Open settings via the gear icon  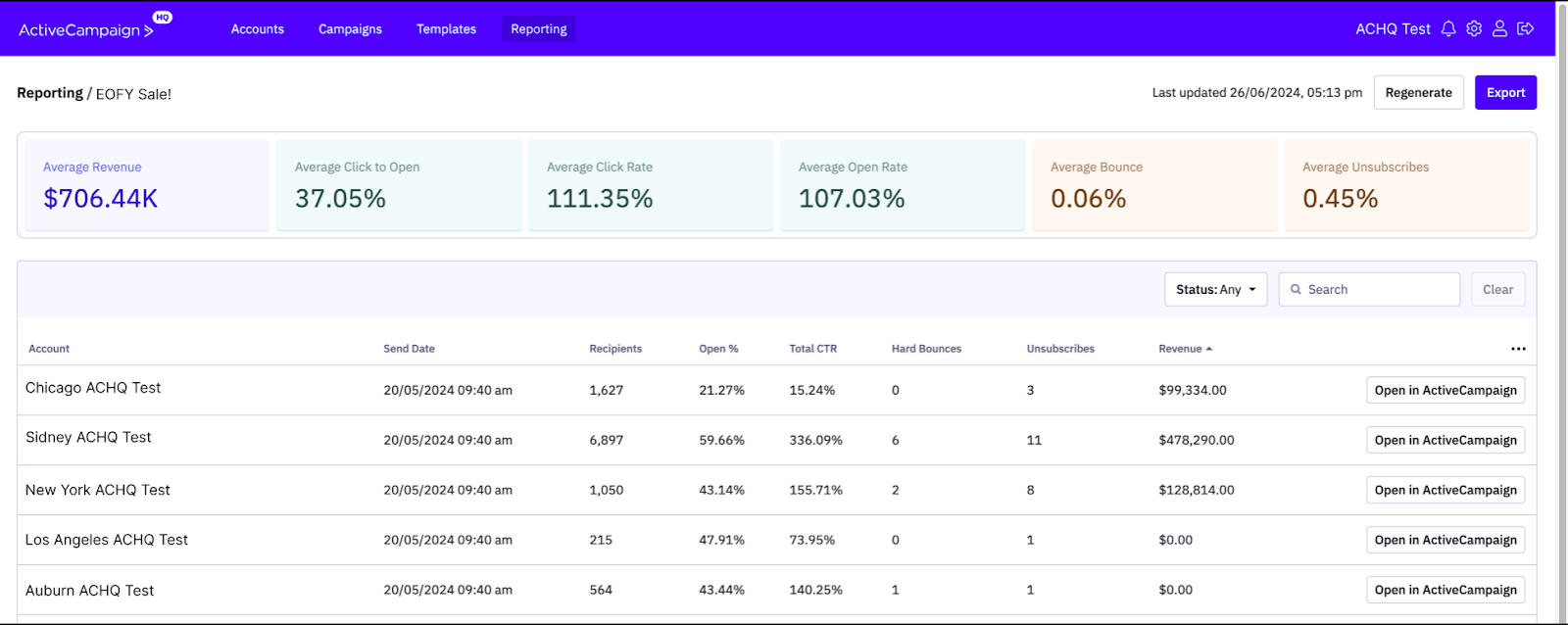click(x=1474, y=29)
